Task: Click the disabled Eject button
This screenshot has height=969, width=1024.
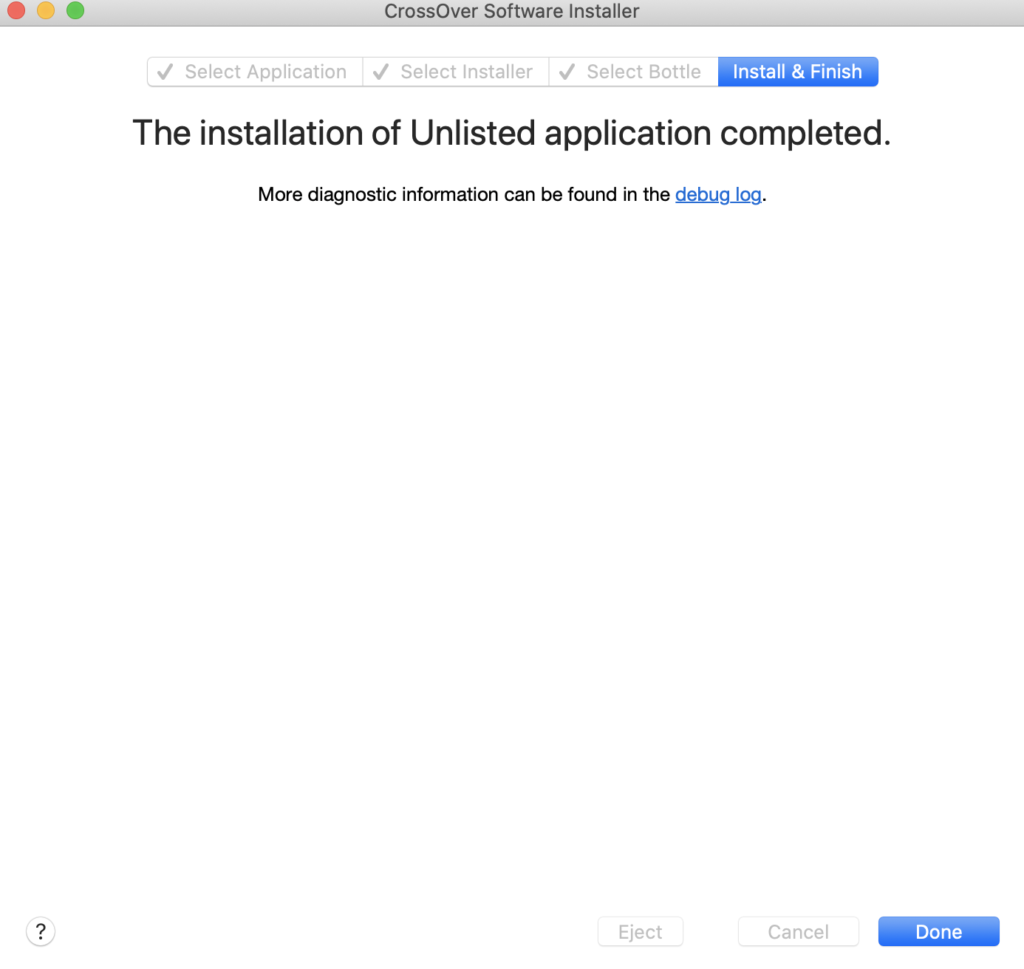Action: point(640,932)
